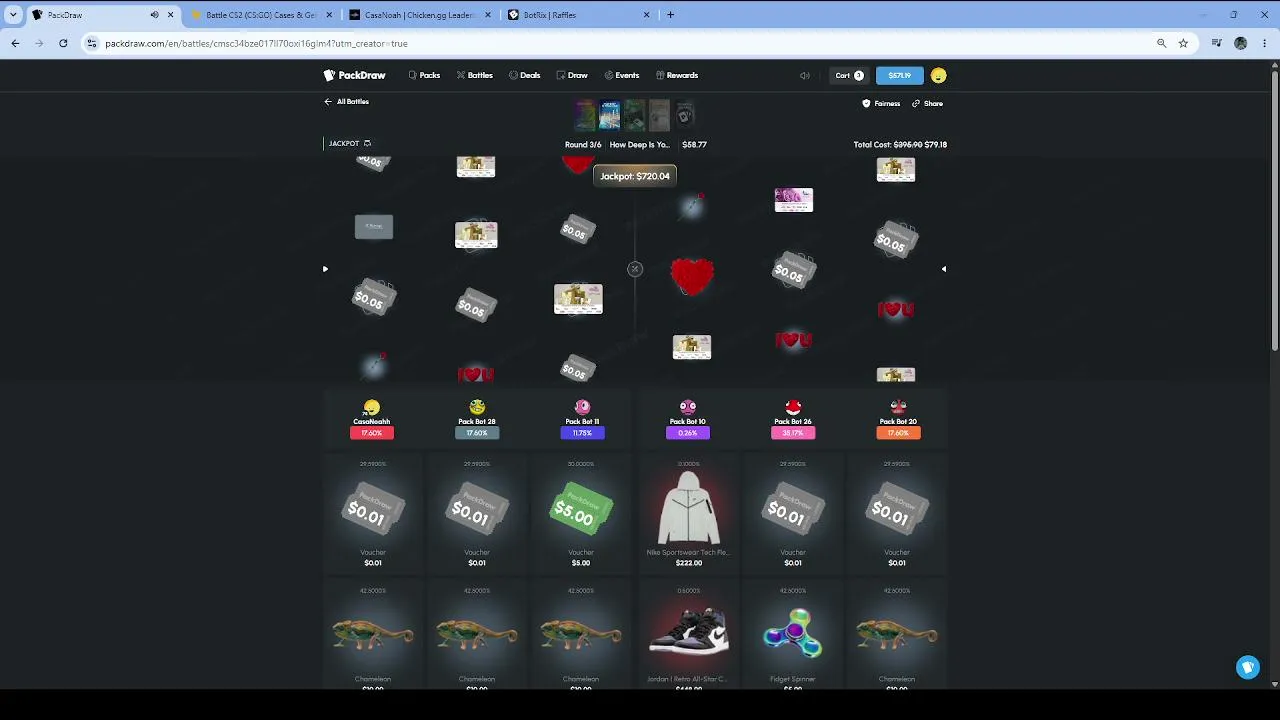Image resolution: width=1280 pixels, height=720 pixels.
Task: Select the fifth pack thumbnail in round list
Action: pyautogui.click(x=684, y=115)
